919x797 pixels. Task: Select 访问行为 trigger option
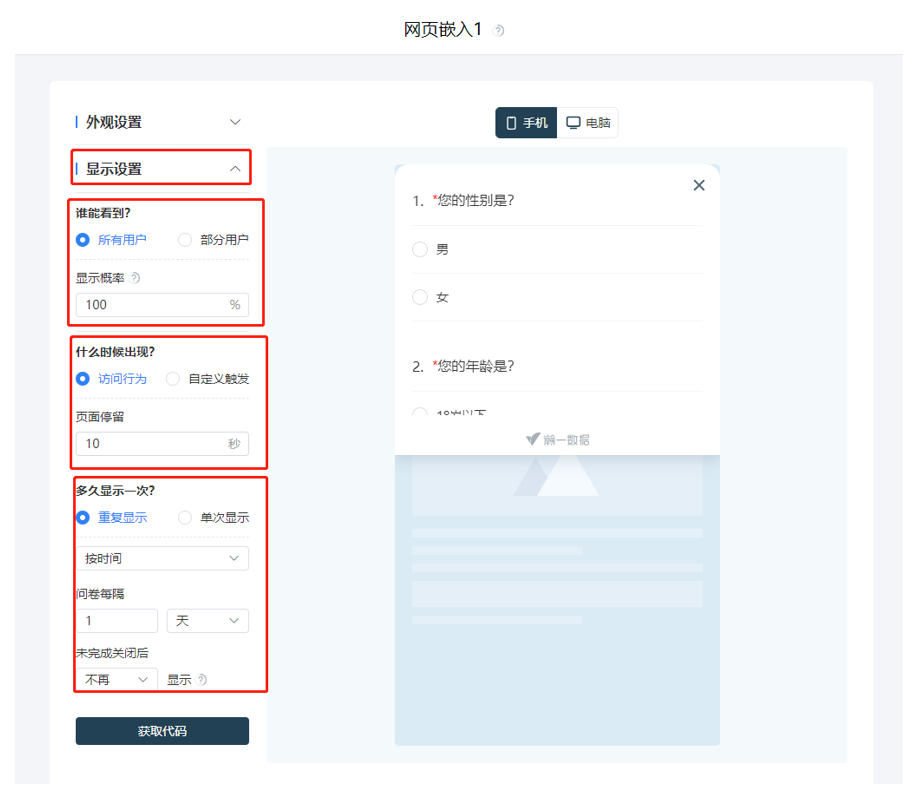[x=111, y=379]
